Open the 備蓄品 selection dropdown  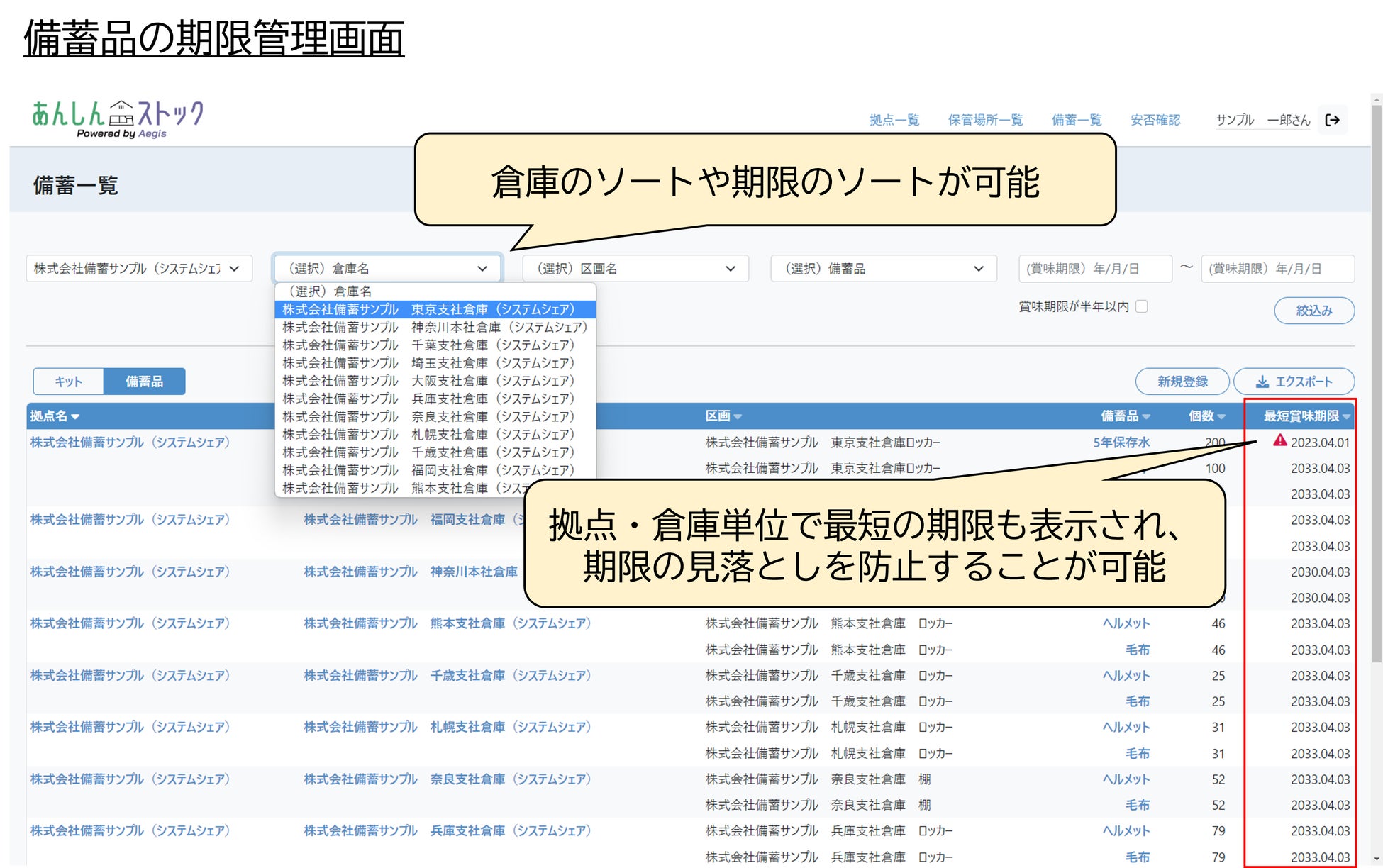click(x=883, y=269)
